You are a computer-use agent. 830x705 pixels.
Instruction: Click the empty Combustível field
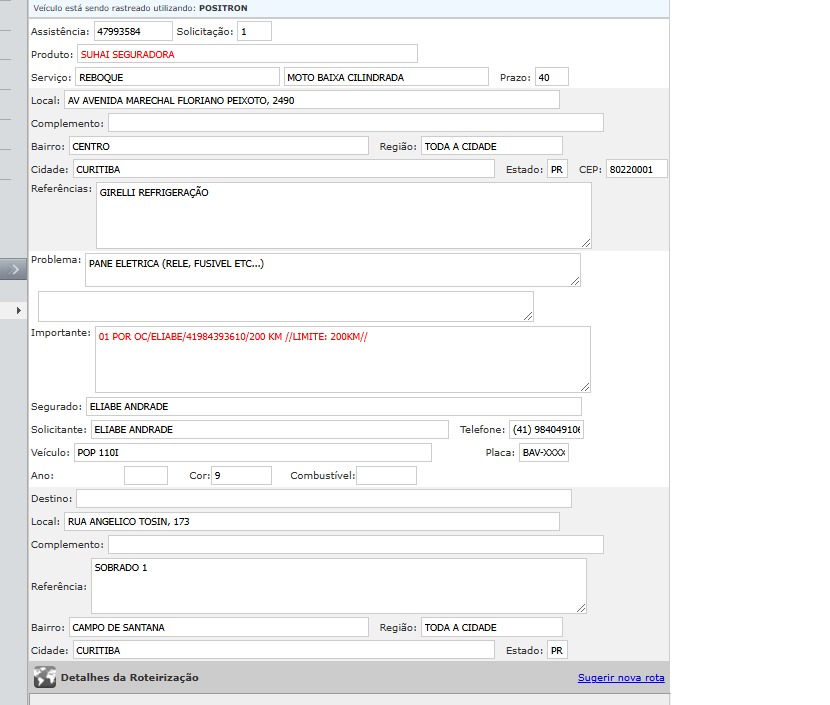[386, 476]
